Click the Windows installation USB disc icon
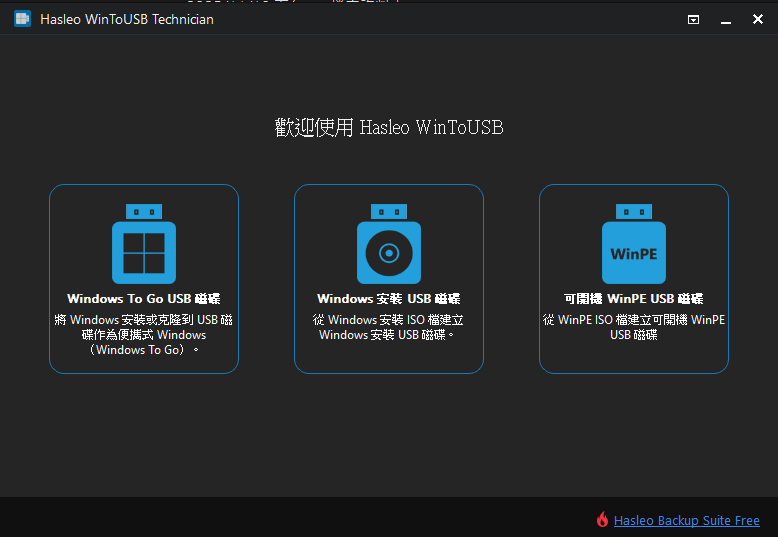 coord(389,252)
